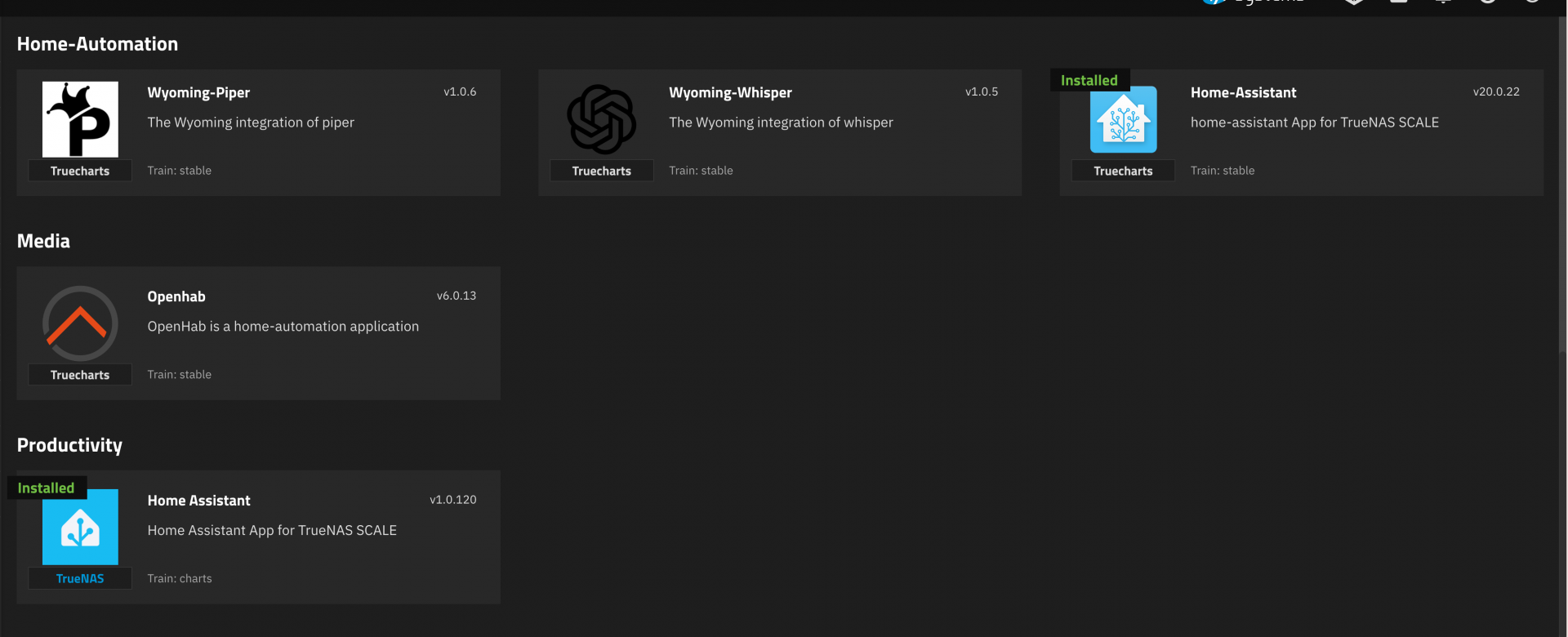Click the Truecharts badge under Wyoming-Whisper

tap(602, 171)
